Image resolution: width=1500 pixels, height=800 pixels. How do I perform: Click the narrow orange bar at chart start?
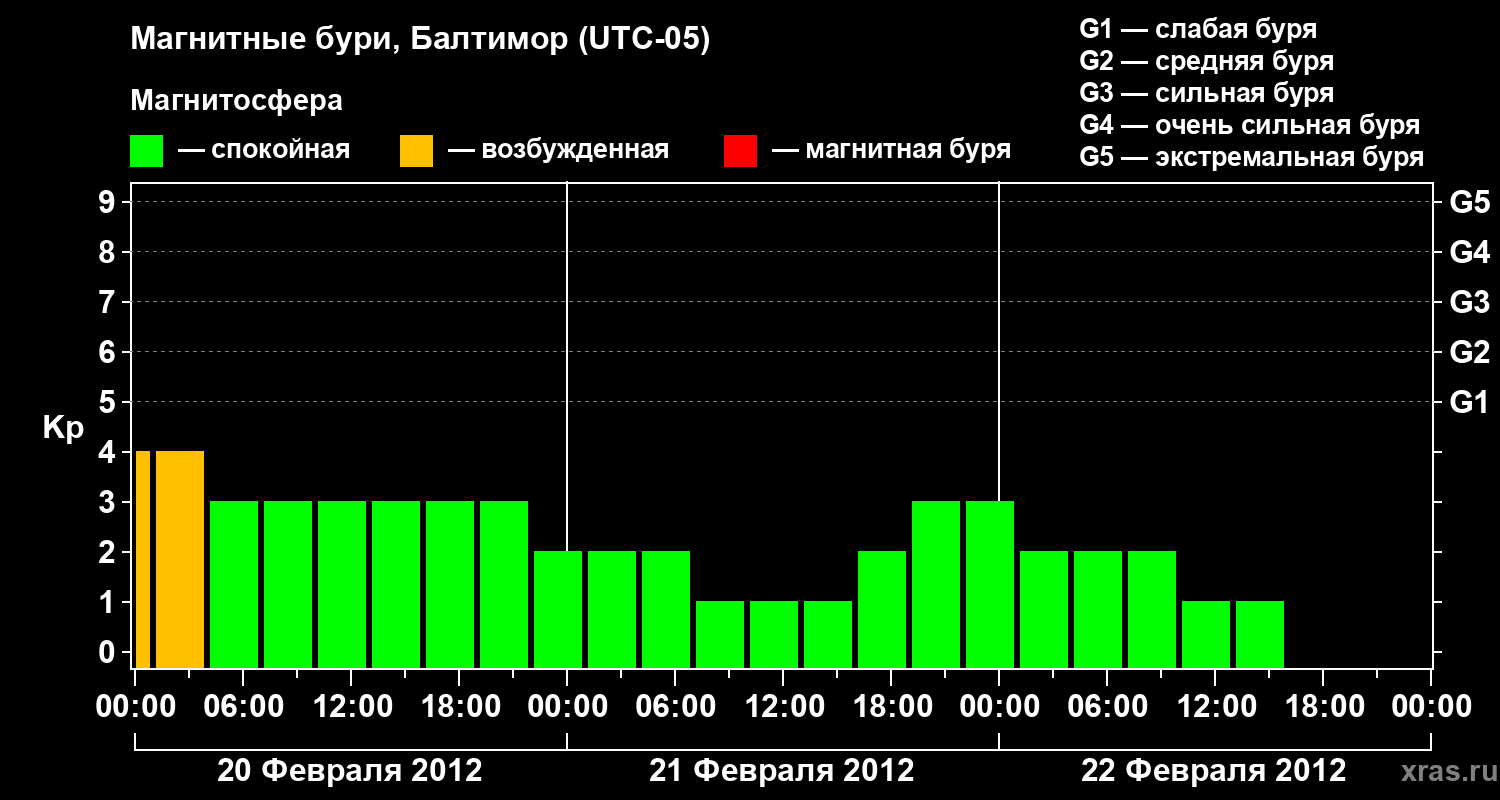pyautogui.click(x=143, y=559)
